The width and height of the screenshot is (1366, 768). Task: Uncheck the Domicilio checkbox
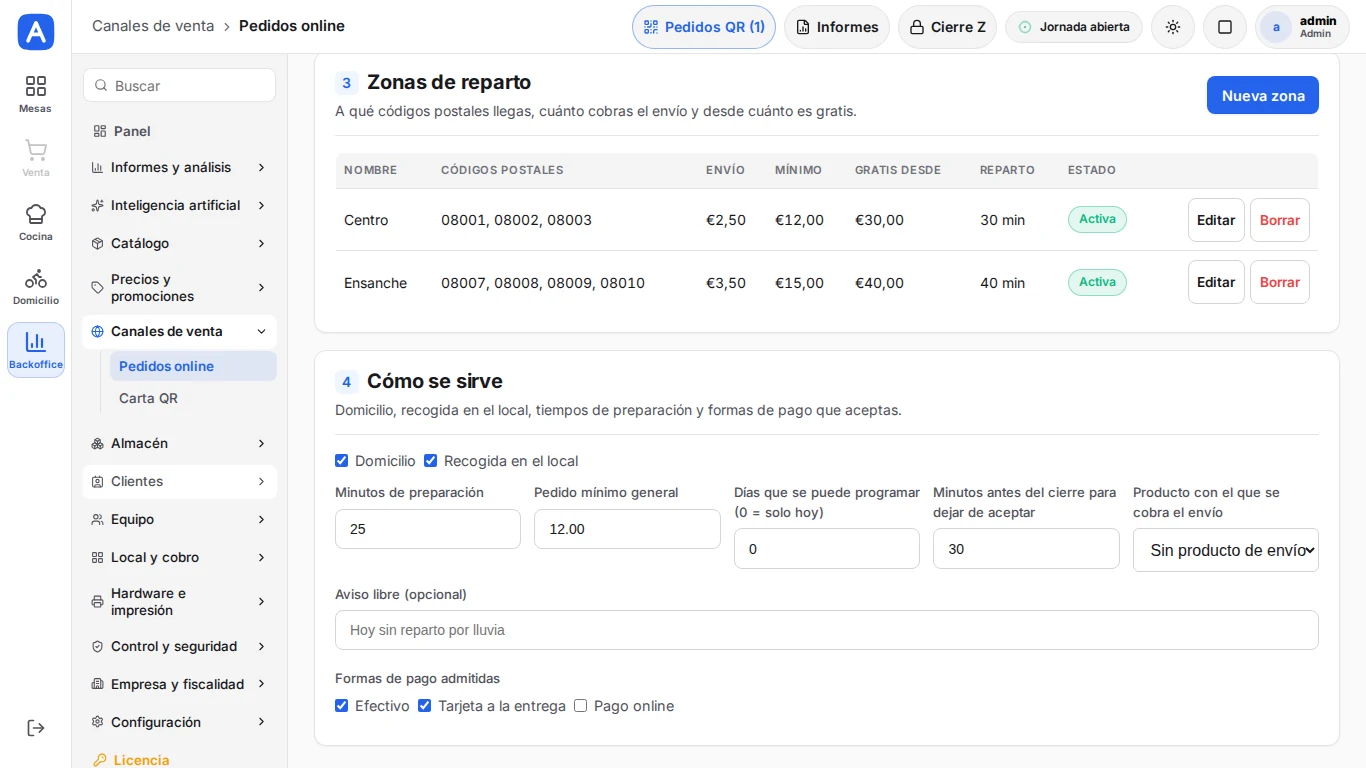pyautogui.click(x=342, y=461)
